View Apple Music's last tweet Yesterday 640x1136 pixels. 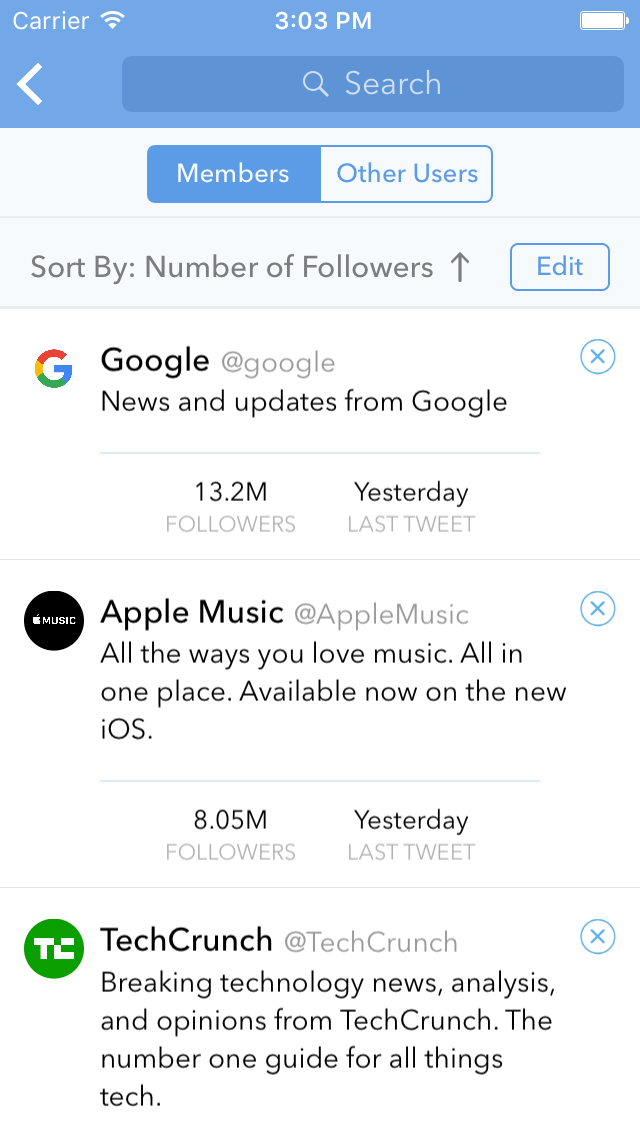click(411, 834)
